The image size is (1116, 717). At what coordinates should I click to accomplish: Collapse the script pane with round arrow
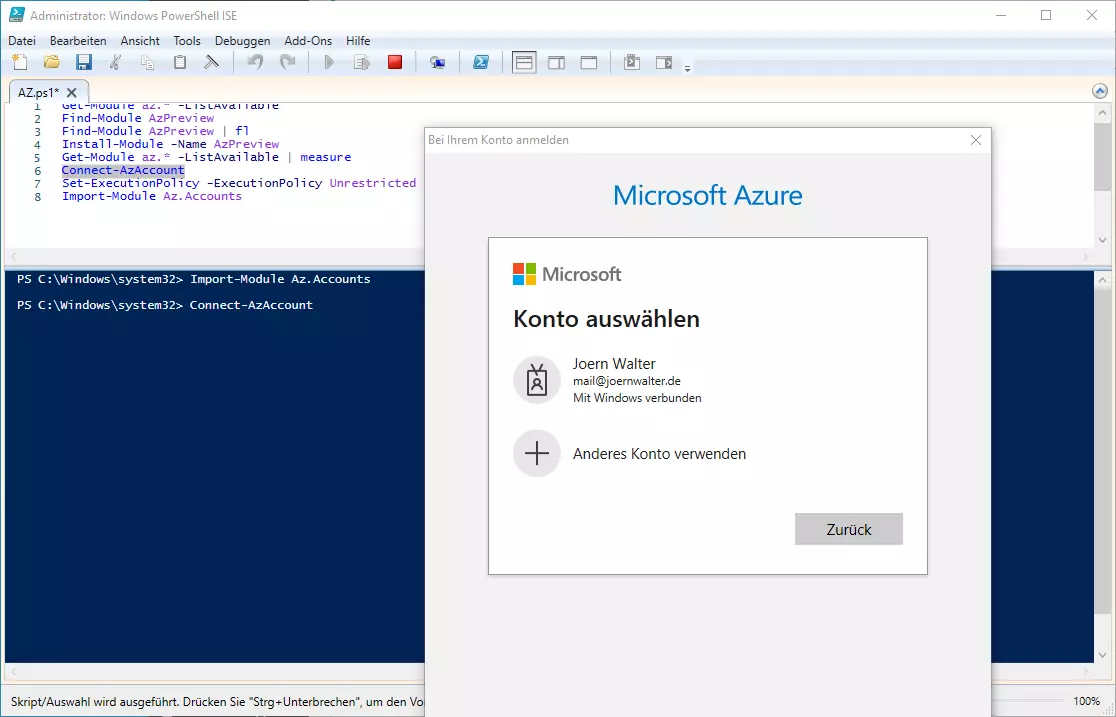pyautogui.click(x=1100, y=90)
